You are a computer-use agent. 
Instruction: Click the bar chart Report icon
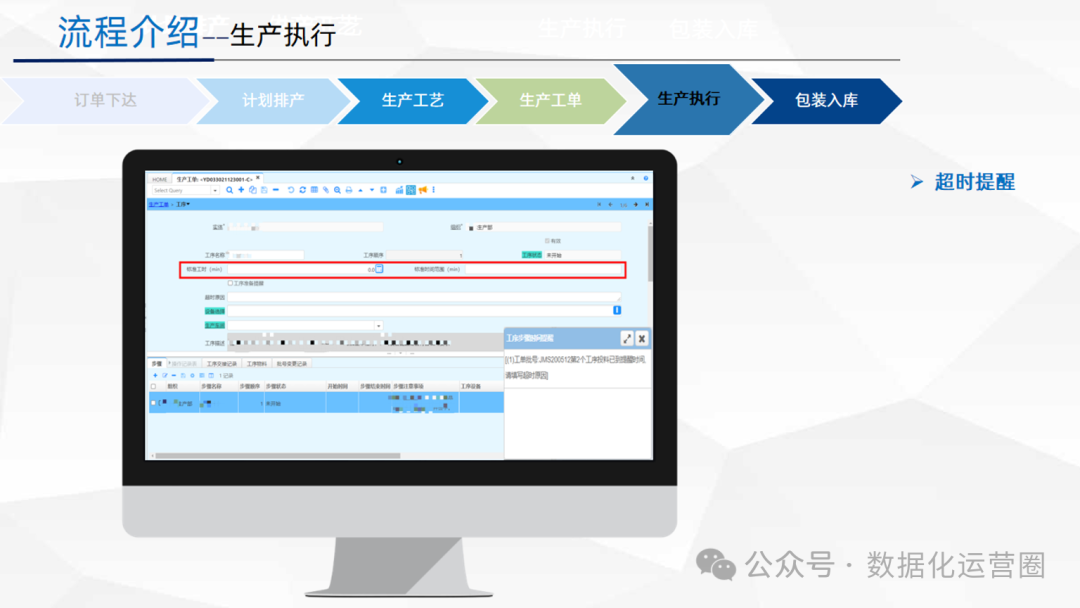(399, 190)
